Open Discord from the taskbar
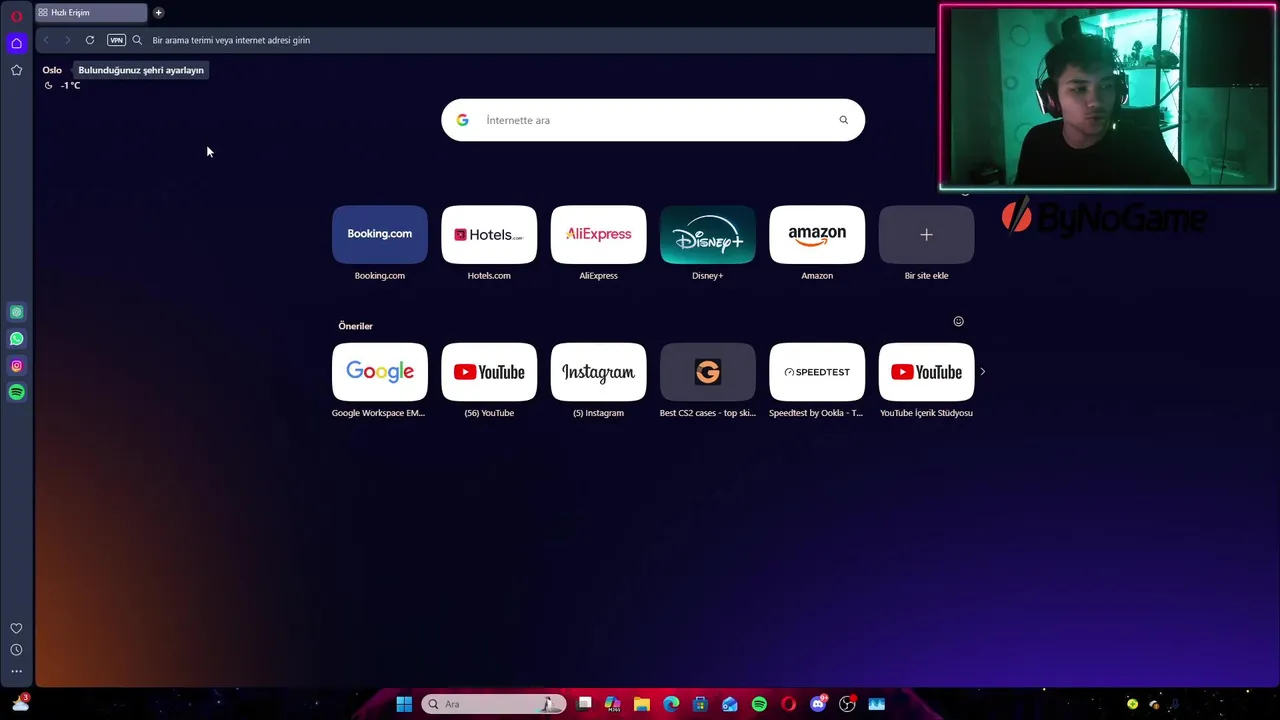 coord(818,704)
